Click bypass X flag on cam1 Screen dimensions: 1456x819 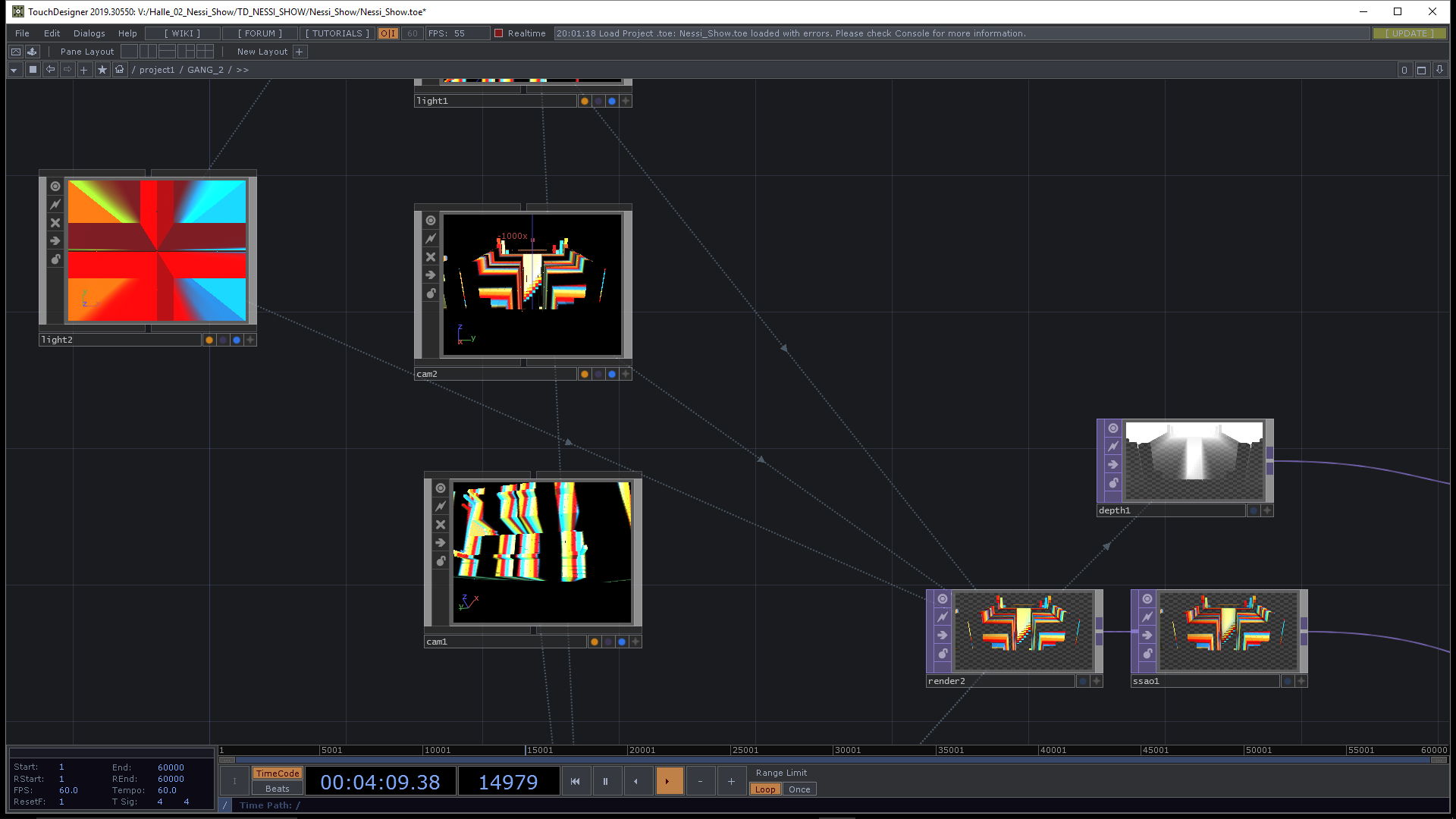coord(441,525)
